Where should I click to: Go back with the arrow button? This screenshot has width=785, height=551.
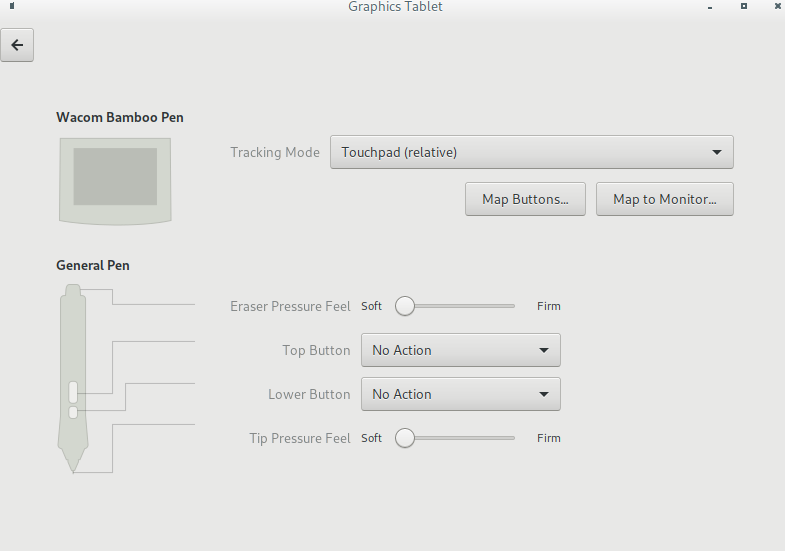pyautogui.click(x=17, y=45)
